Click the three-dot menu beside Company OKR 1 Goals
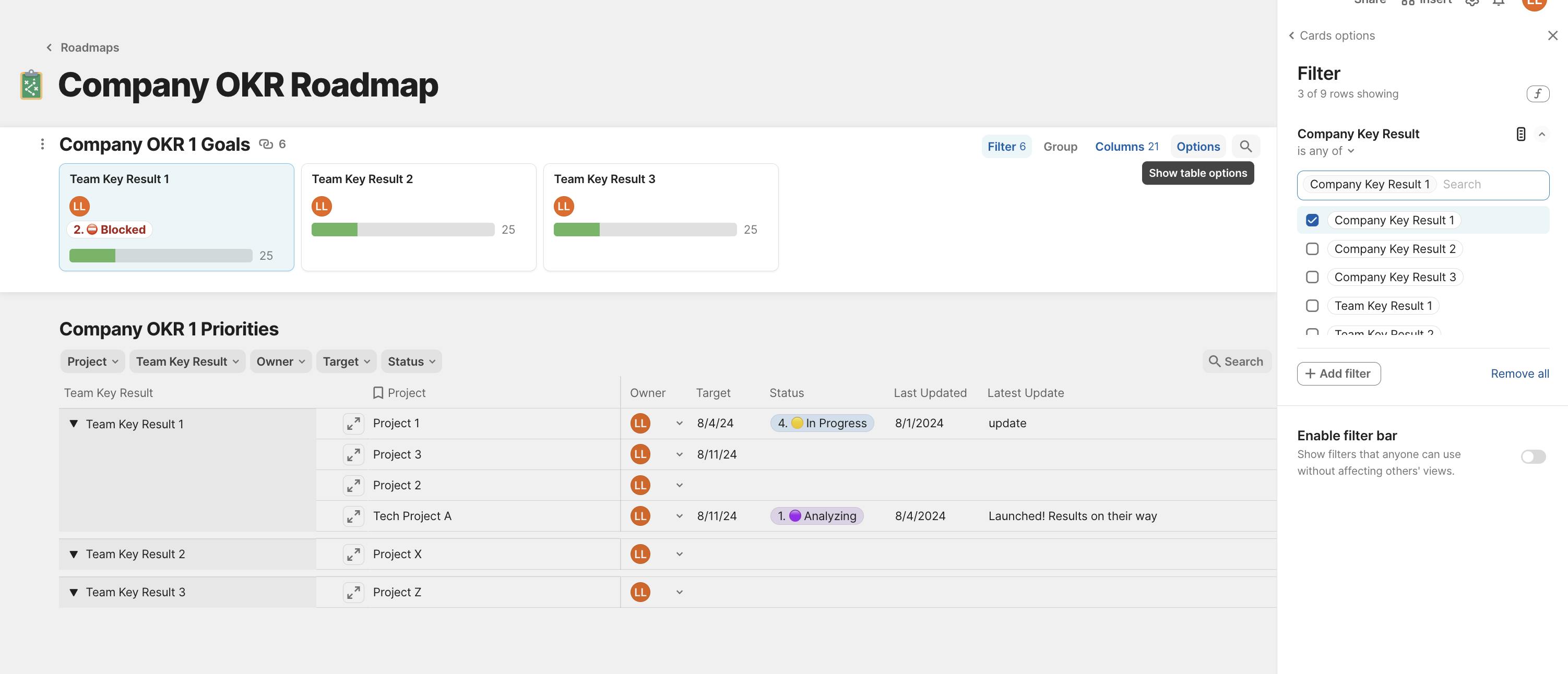 [42, 144]
